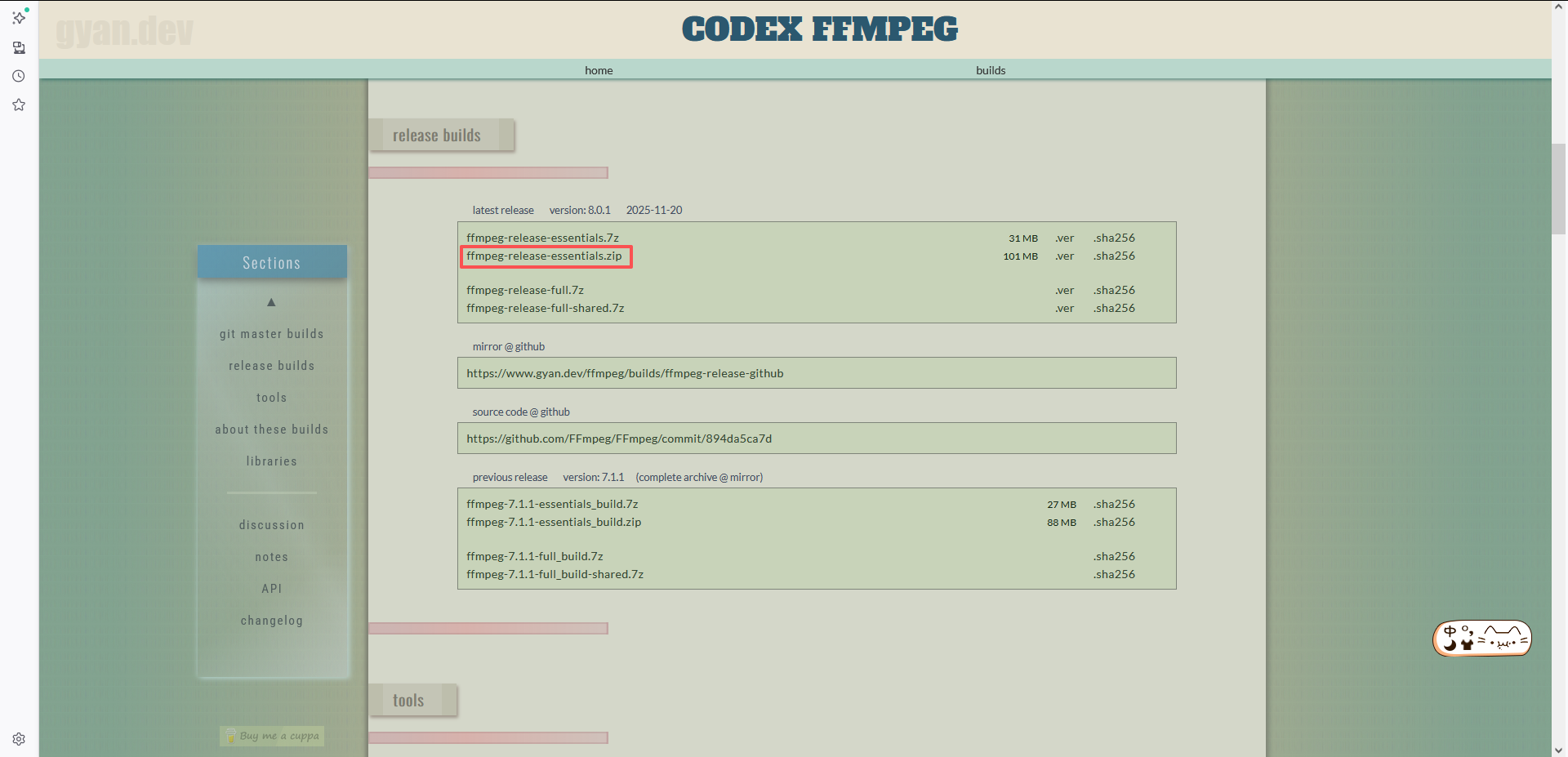
Task: Download ffmpeg-7.1.1-full_build-shared.7z
Action: (x=555, y=574)
